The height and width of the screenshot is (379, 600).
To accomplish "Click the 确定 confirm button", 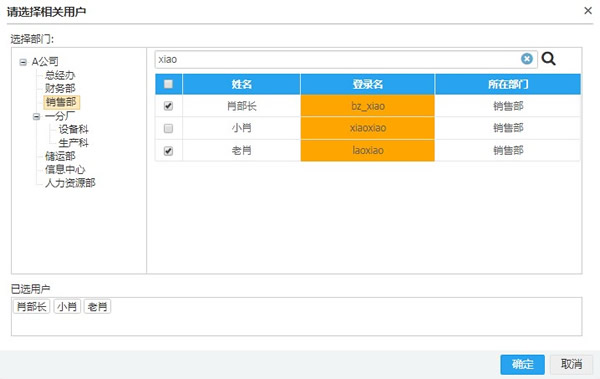I will (x=522, y=364).
